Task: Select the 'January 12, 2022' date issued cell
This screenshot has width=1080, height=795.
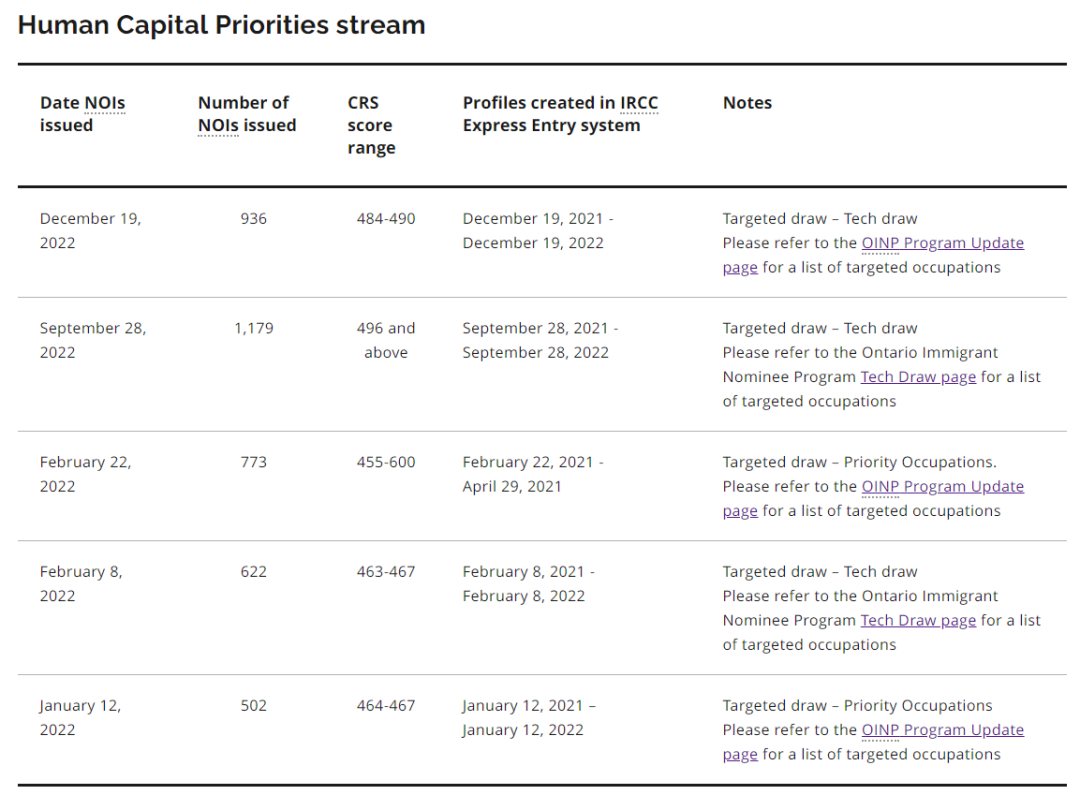Action: click(x=80, y=717)
